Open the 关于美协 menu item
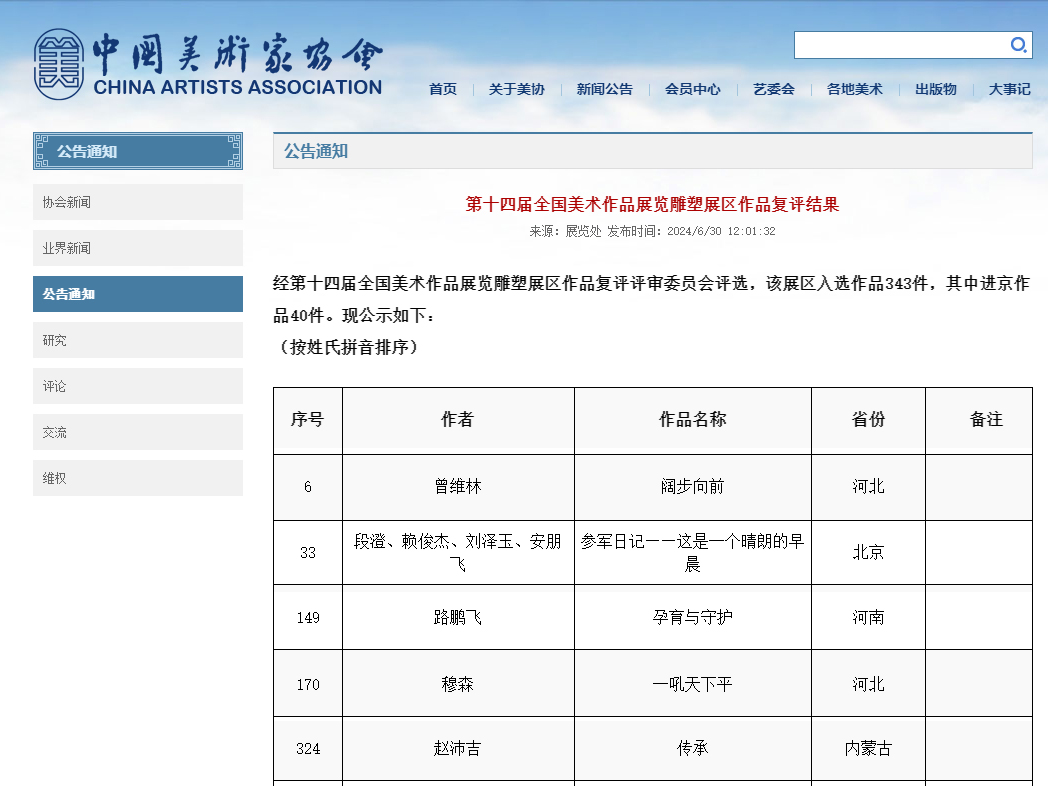The height and width of the screenshot is (786, 1048). point(517,89)
